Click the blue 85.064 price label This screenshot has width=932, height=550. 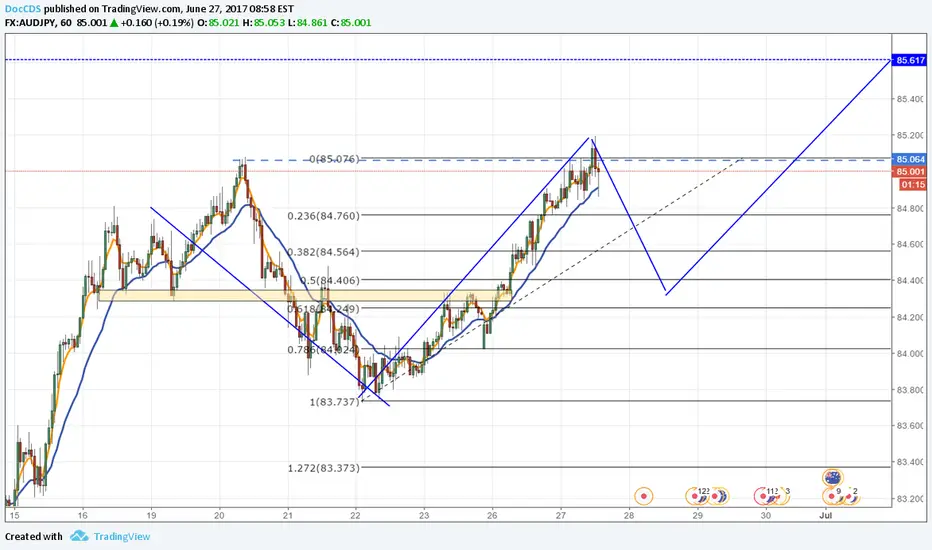coord(911,159)
